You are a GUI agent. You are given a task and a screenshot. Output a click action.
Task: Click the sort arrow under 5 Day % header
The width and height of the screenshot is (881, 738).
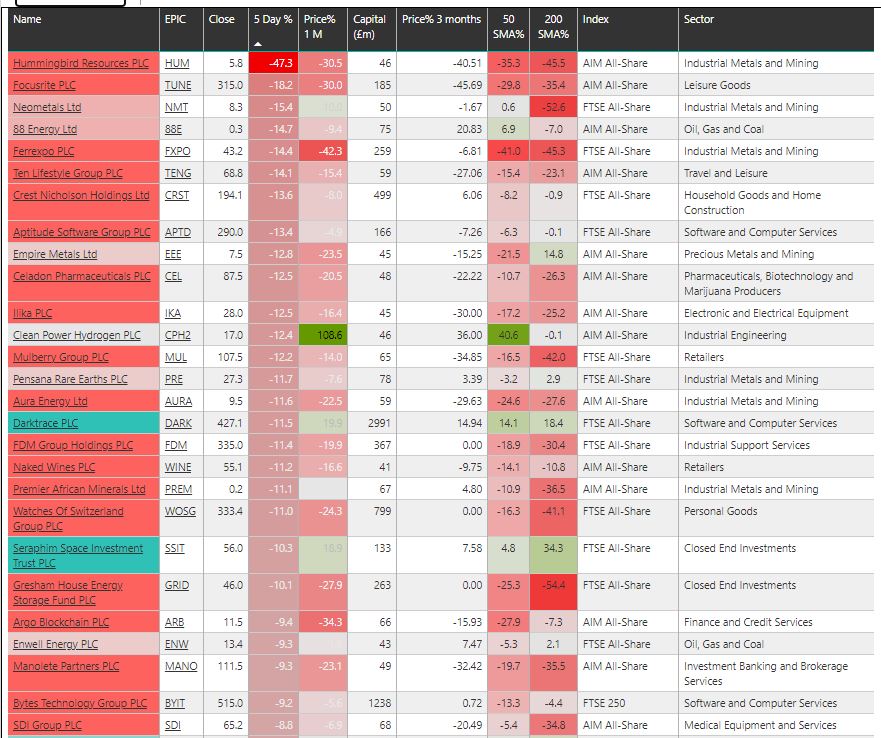coord(259,45)
